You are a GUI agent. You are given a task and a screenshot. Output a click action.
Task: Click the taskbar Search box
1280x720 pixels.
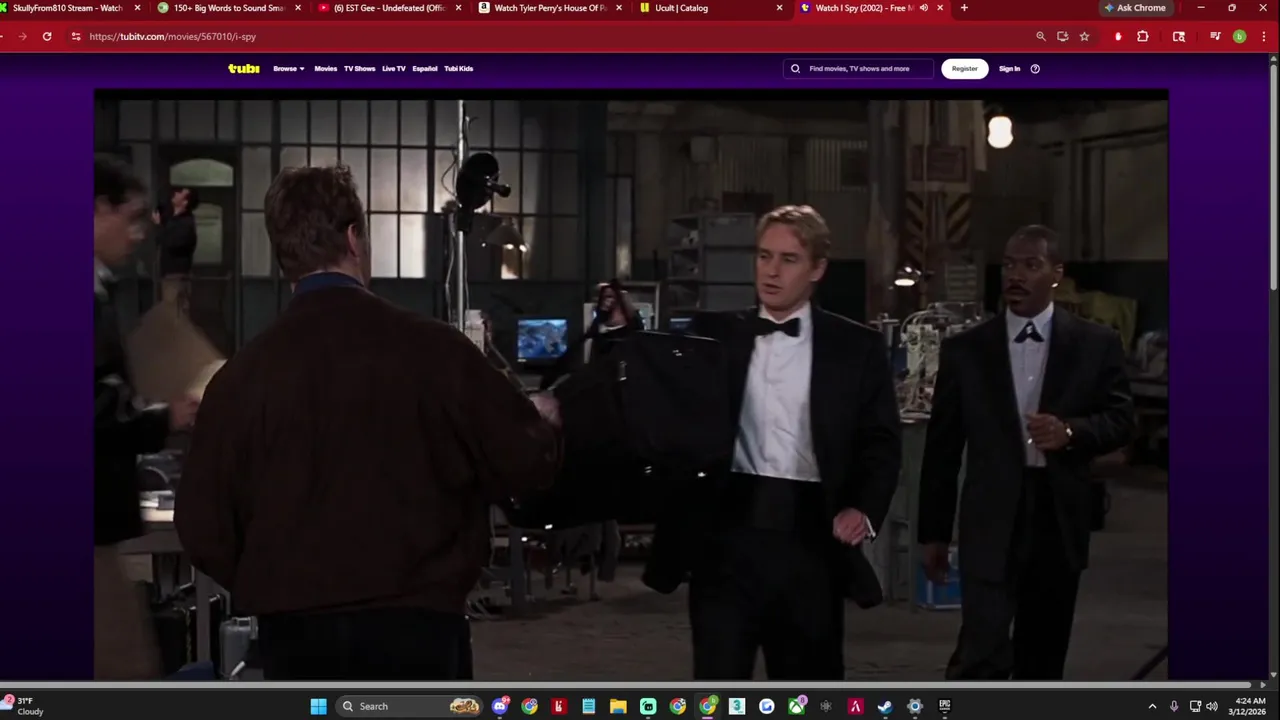click(x=411, y=706)
